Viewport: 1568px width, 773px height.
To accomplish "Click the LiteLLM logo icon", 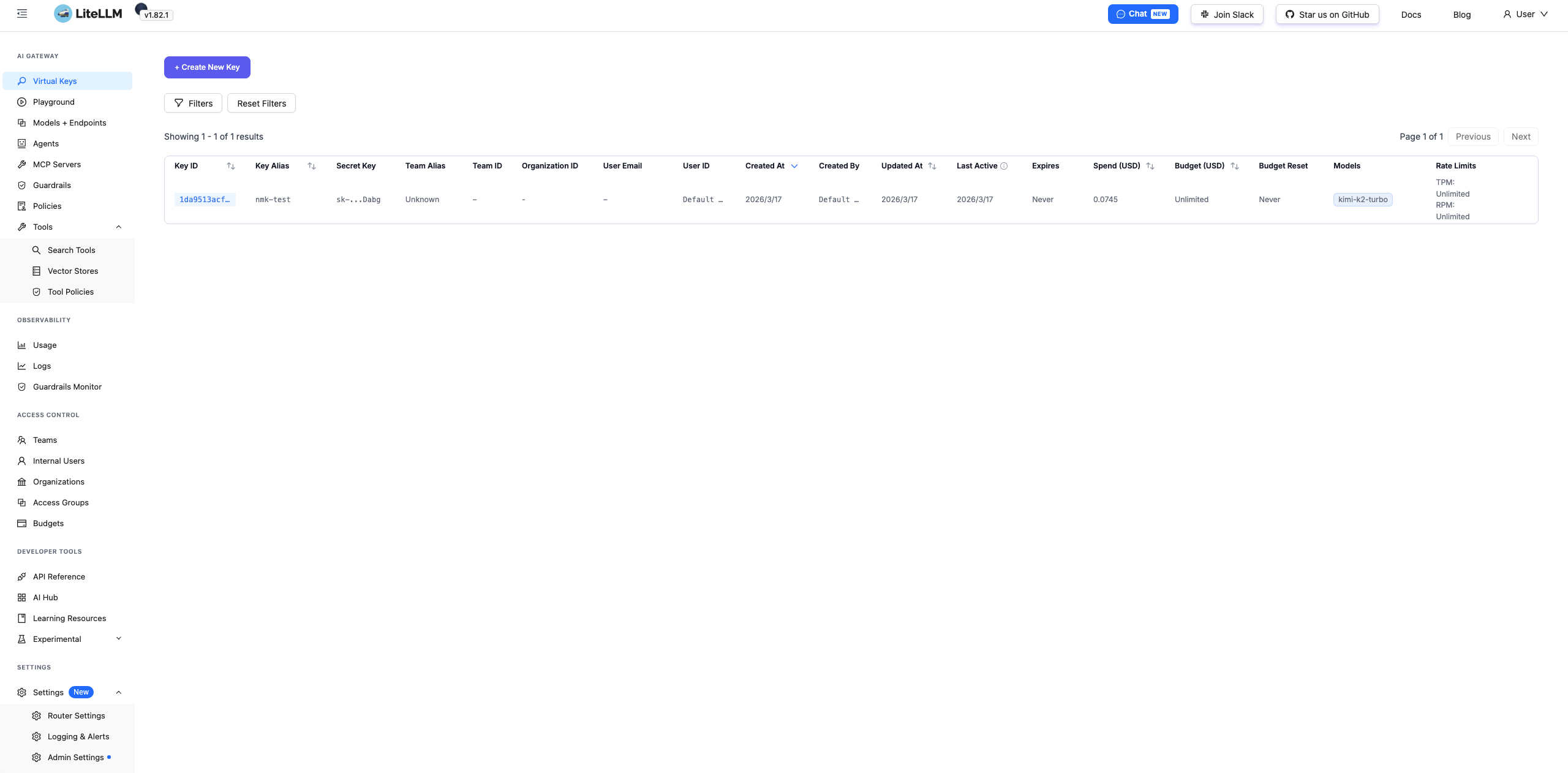I will (x=62, y=13).
